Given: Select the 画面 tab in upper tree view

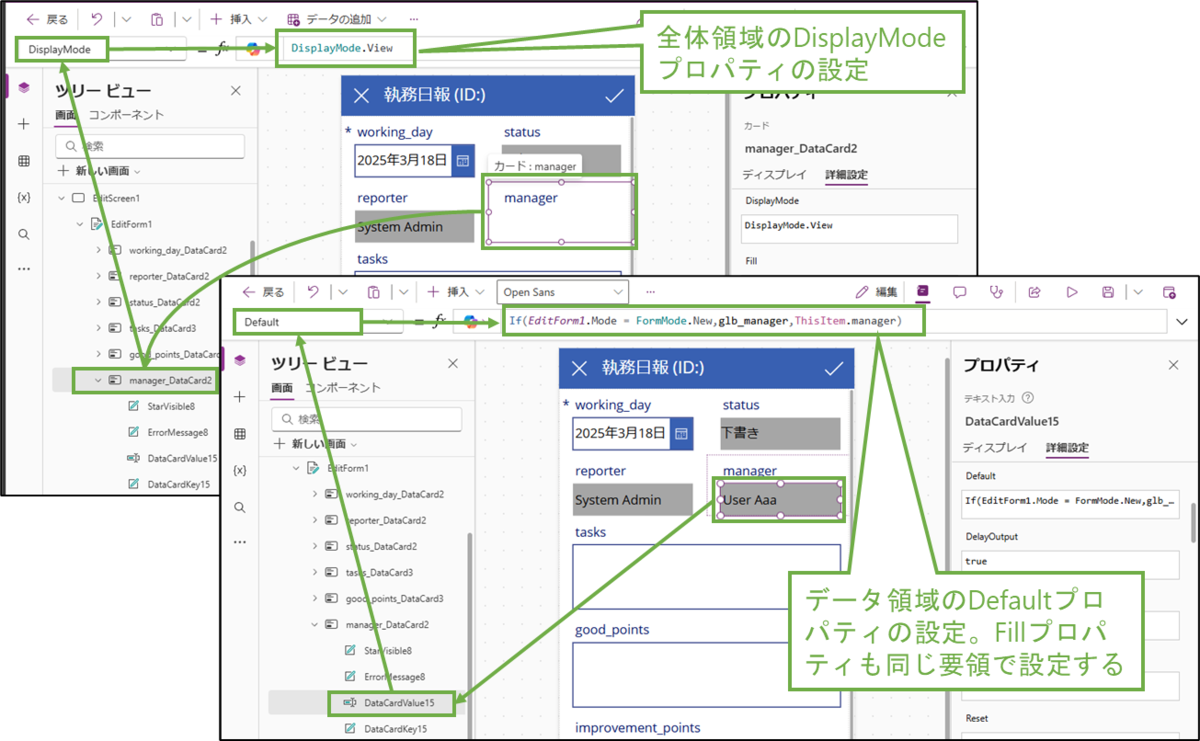Looking at the screenshot, I should [x=66, y=115].
